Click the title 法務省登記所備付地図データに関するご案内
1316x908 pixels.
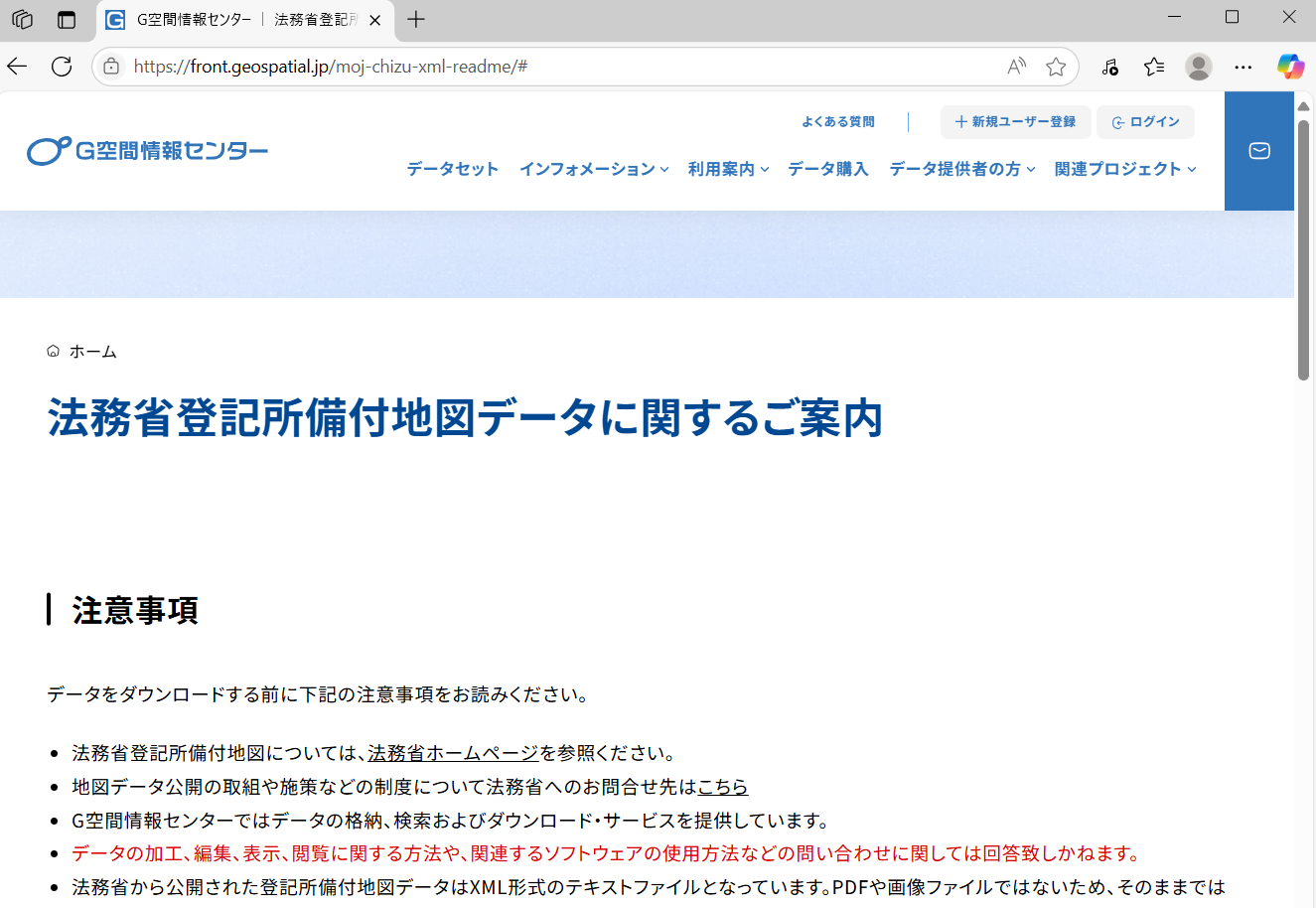click(465, 417)
